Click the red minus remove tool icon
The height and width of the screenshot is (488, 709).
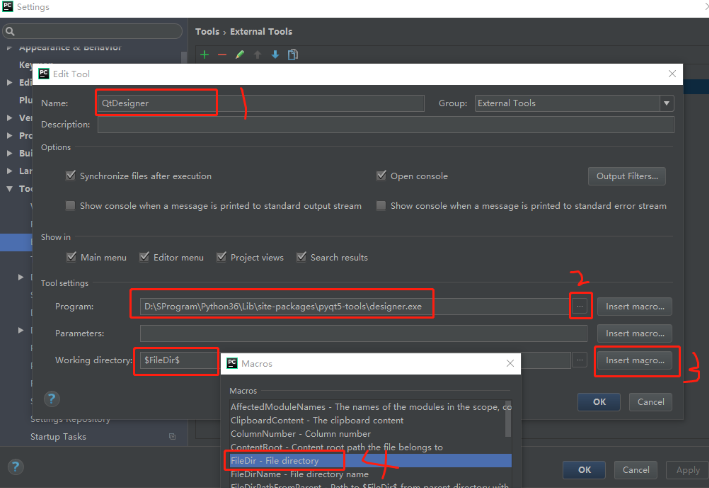click(x=222, y=54)
